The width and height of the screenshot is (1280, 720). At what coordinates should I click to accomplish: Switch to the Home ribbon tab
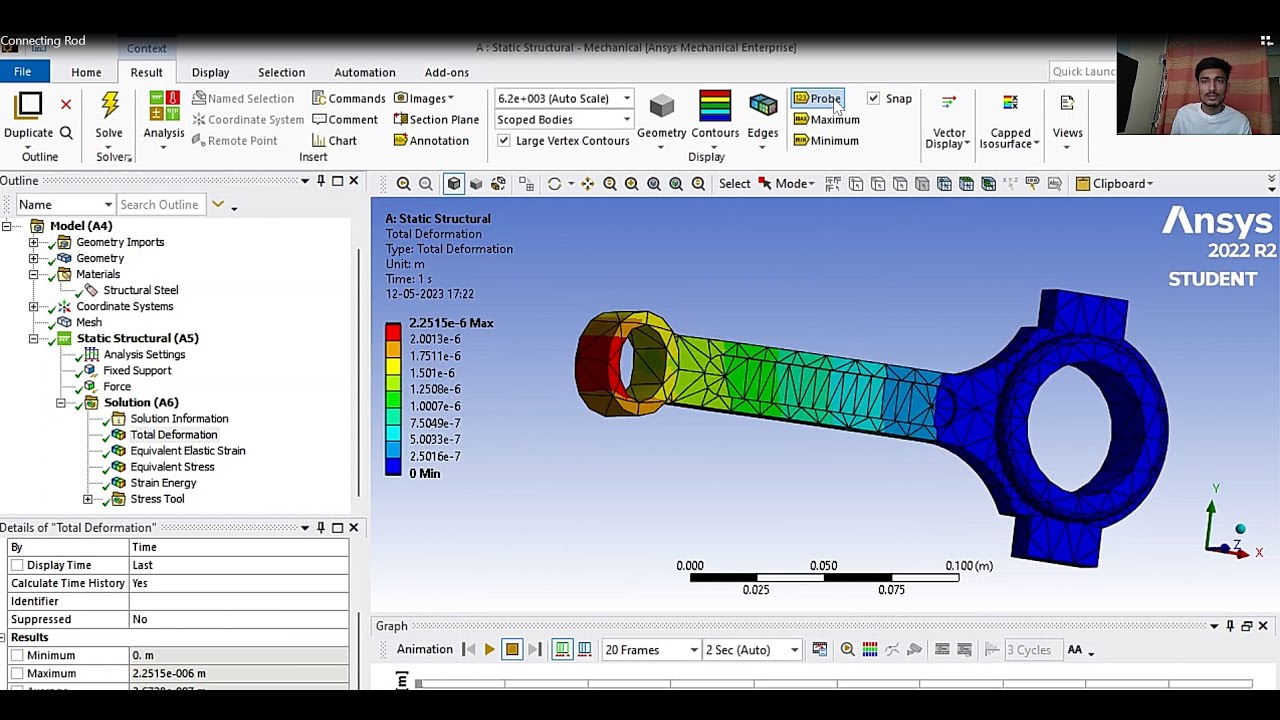point(86,72)
